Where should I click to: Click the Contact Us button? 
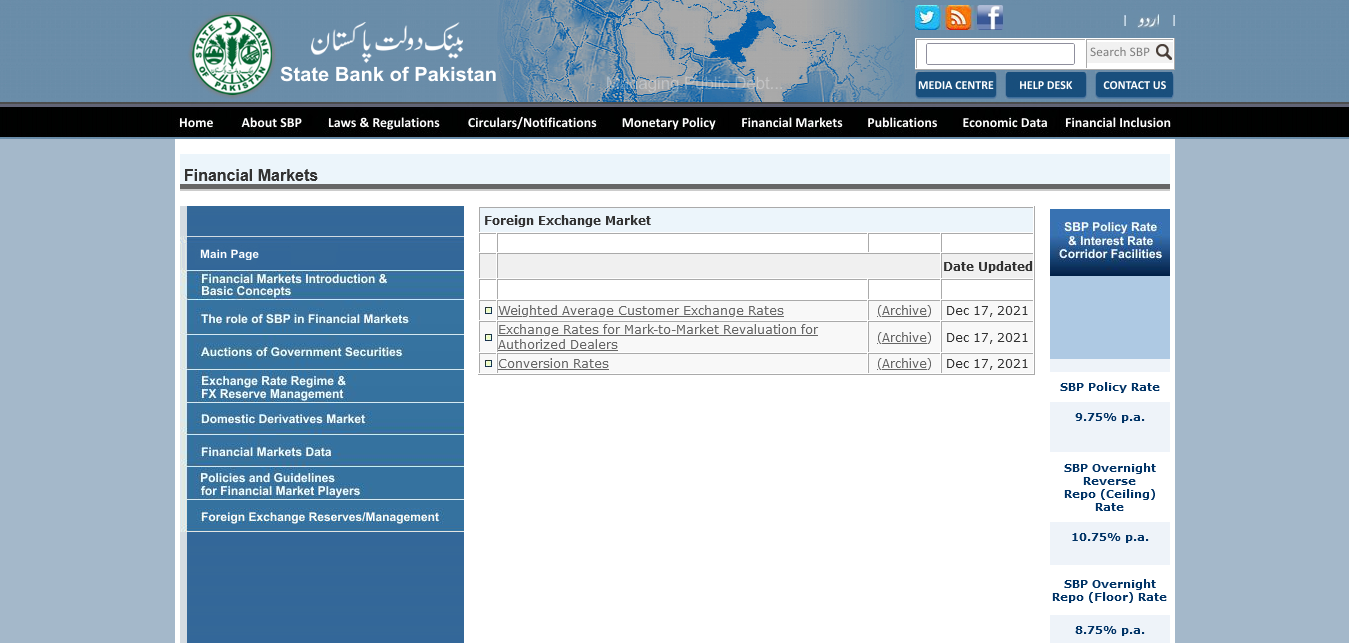pyautogui.click(x=1134, y=85)
